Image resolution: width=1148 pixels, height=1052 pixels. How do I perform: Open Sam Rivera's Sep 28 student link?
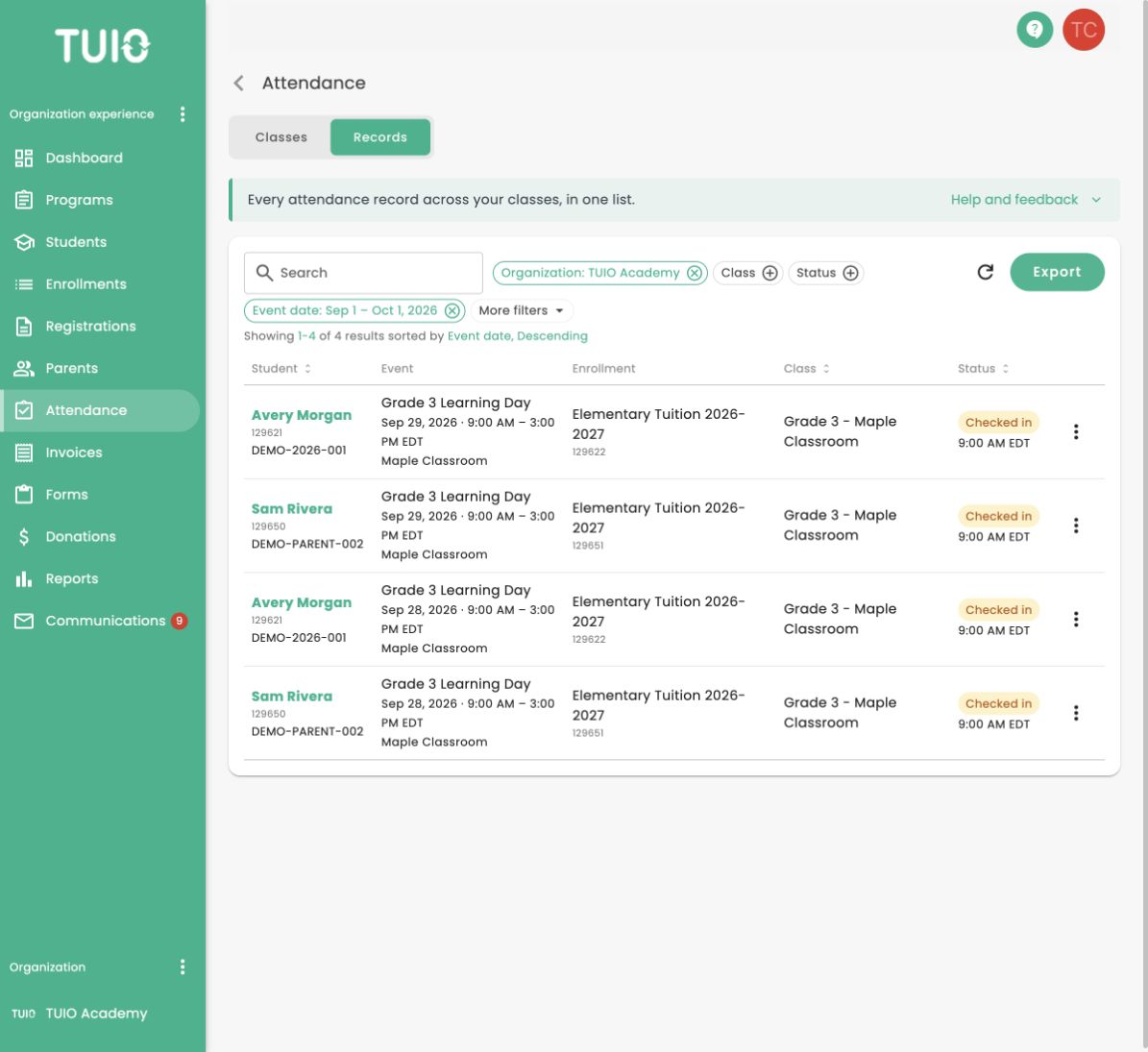point(291,697)
